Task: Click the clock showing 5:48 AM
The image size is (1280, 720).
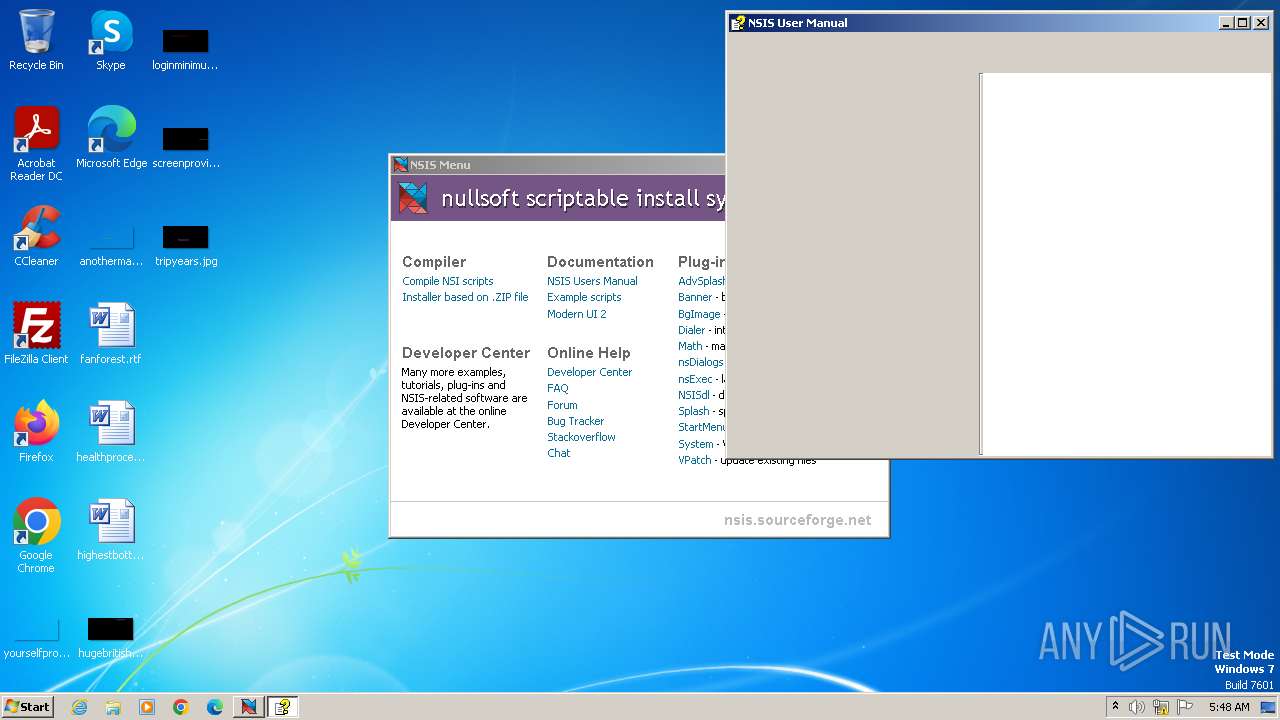Action: click(x=1228, y=707)
